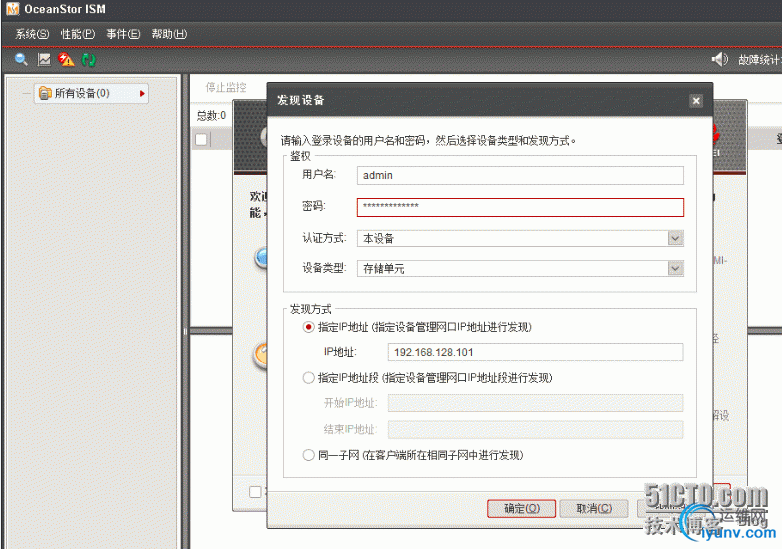Image resolution: width=782 pixels, height=549 pixels.
Task: Click the discover device magnifier toolbar icon
Action: tap(21, 59)
